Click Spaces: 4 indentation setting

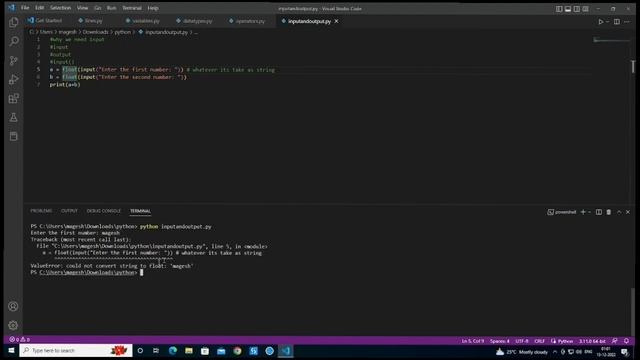500,341
